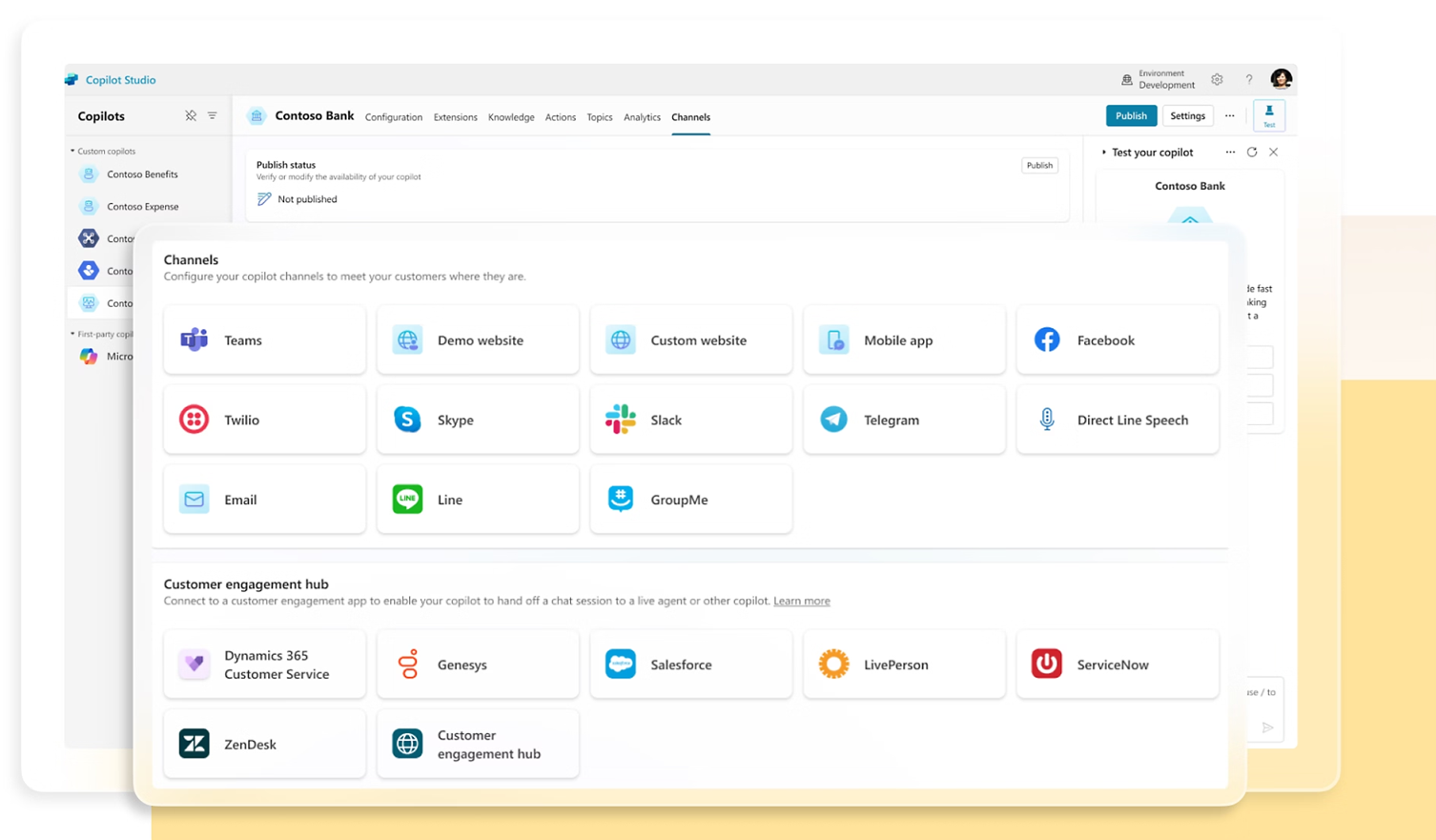Open the Customer engagement hub globe icon
The width and height of the screenshot is (1436, 840).
click(407, 744)
